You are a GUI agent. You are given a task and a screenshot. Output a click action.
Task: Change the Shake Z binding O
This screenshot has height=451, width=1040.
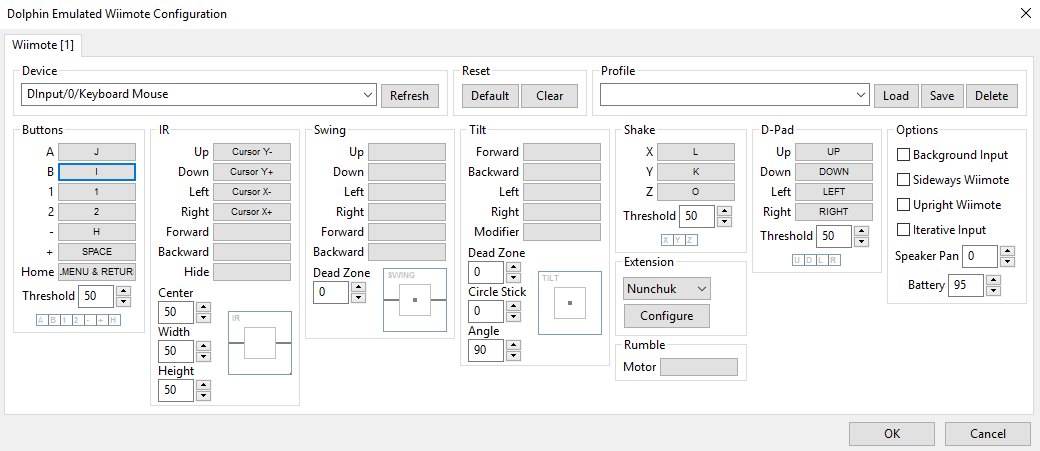tap(696, 192)
